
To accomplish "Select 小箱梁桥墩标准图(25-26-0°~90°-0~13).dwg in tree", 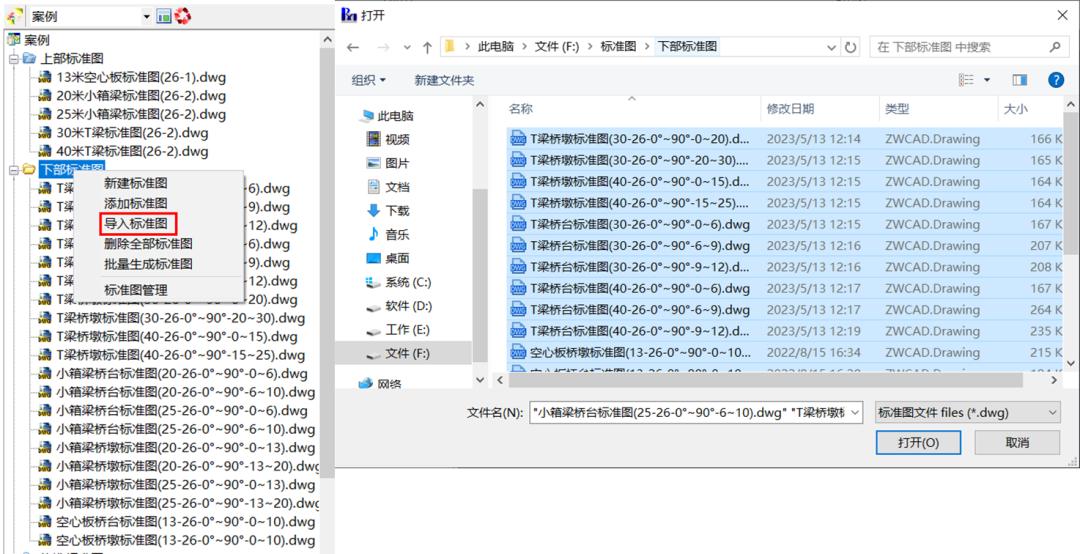I will (185, 484).
